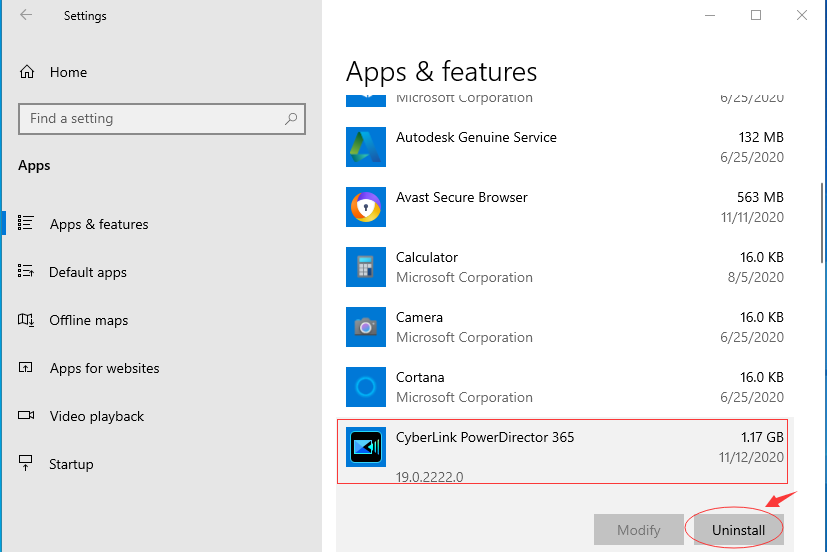This screenshot has height=552, width=827.
Task: Click the Apps for websites icon
Action: [25, 367]
